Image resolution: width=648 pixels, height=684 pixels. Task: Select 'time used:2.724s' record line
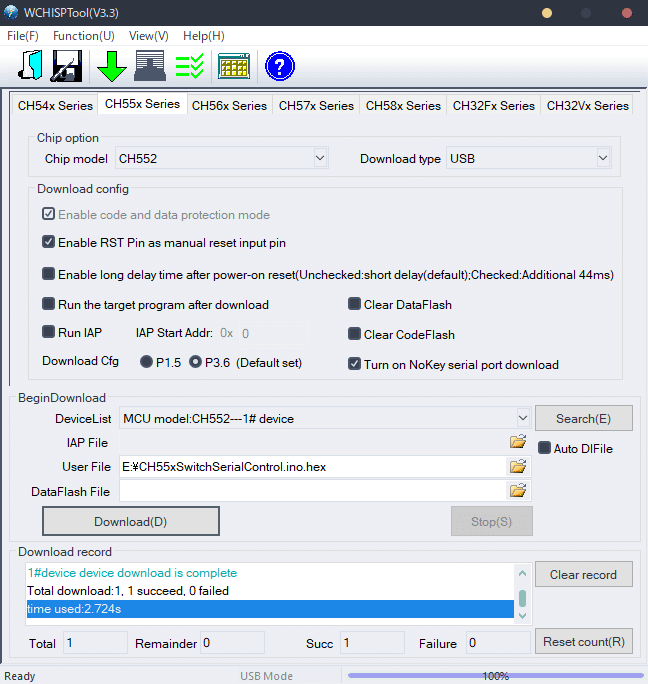270,609
